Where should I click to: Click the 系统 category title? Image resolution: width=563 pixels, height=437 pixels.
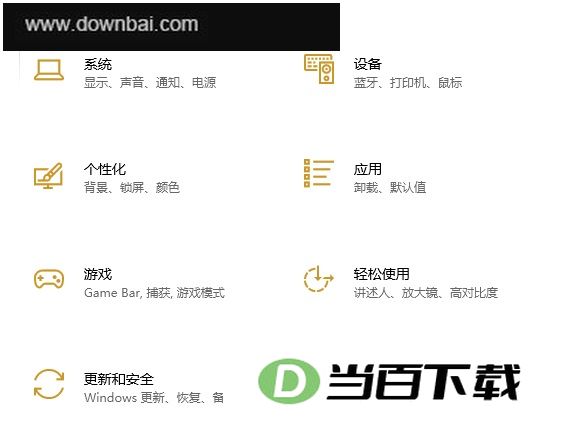click(x=98, y=64)
